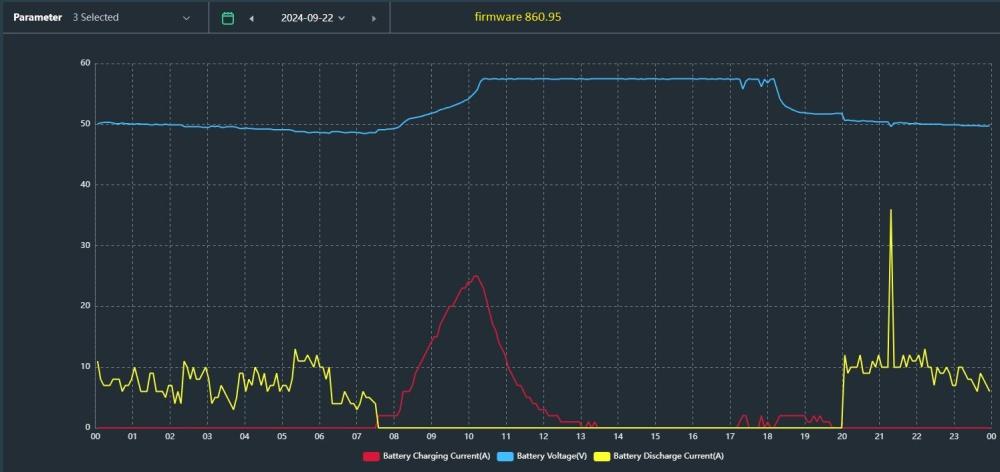This screenshot has height=472, width=1000.
Task: Click the blue Battery Voltage legend swatch
Action: (505, 456)
